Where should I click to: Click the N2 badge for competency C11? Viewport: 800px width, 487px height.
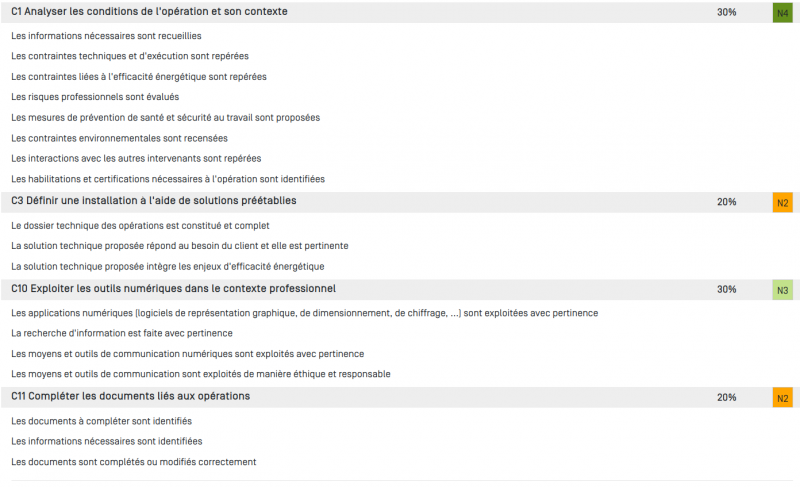(x=782, y=398)
